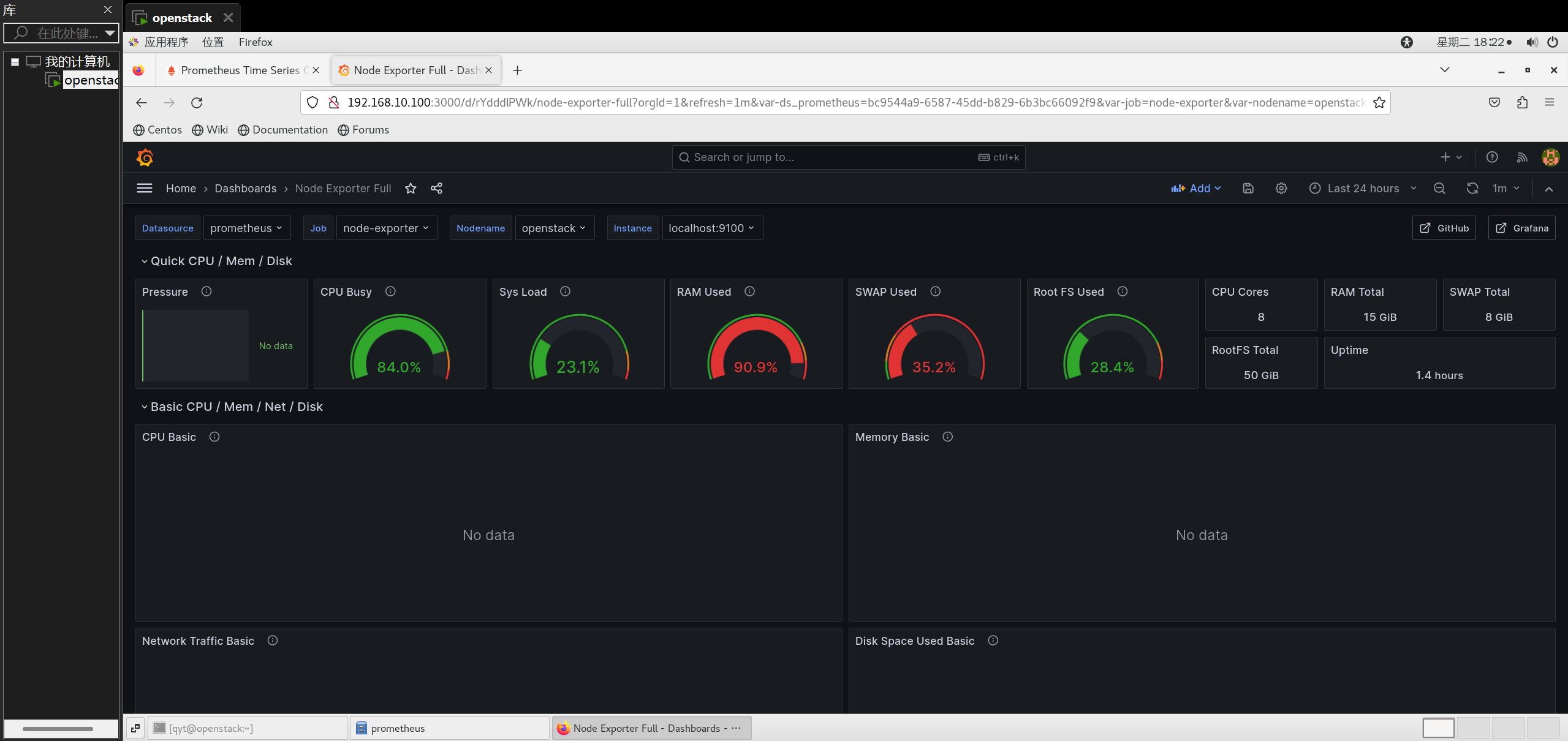This screenshot has height=741, width=1568.
Task: Open the help question mark icon
Action: click(x=1492, y=157)
